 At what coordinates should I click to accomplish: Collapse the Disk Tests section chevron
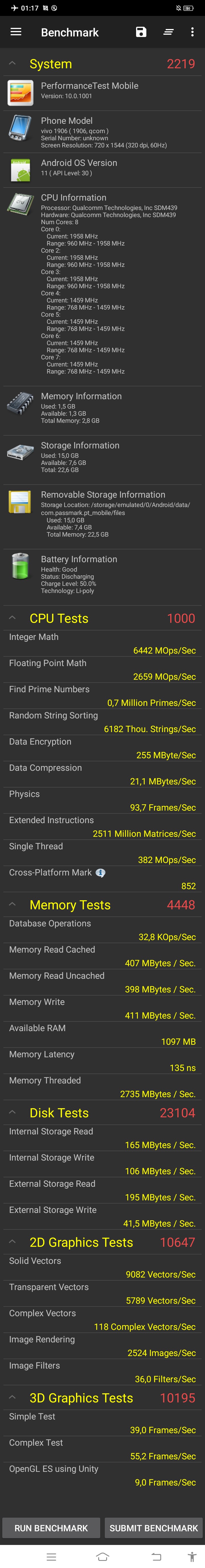click(12, 1112)
